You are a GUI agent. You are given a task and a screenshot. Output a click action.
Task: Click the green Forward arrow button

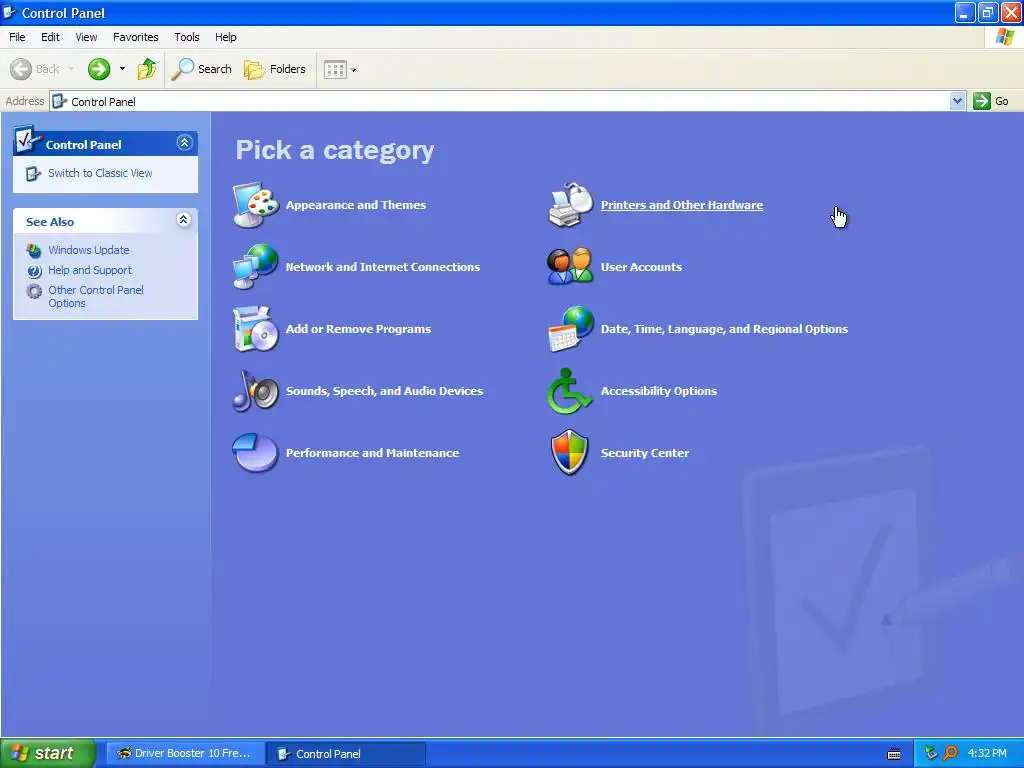coord(99,69)
